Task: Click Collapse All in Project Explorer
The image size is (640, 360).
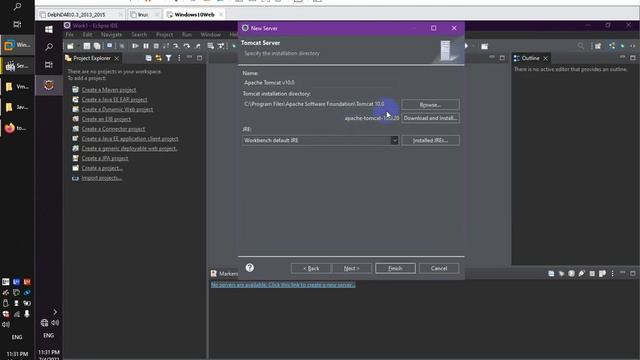Action: pyautogui.click(x=149, y=58)
